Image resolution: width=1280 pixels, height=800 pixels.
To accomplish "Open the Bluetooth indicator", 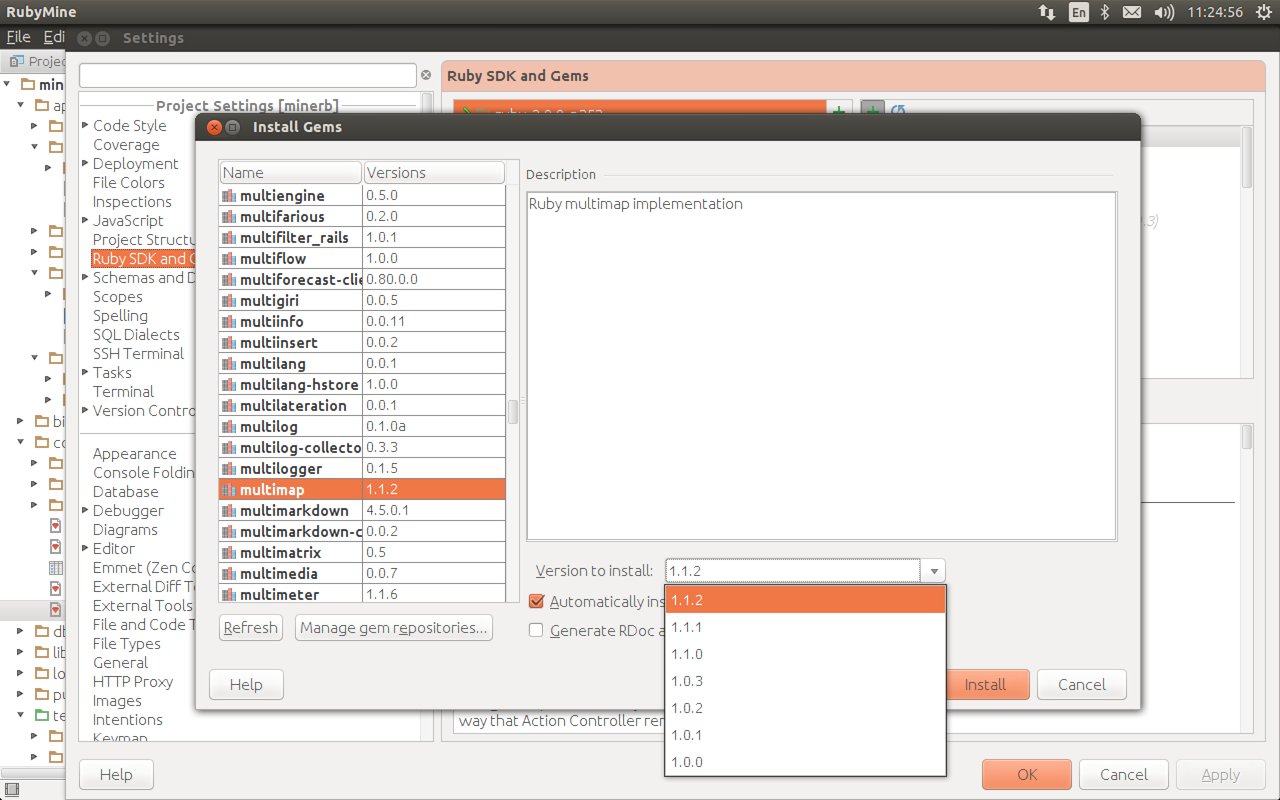I will point(1105,12).
